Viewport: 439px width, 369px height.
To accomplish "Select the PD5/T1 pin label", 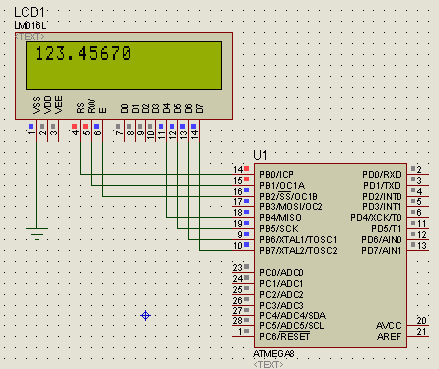I will click(x=387, y=229).
